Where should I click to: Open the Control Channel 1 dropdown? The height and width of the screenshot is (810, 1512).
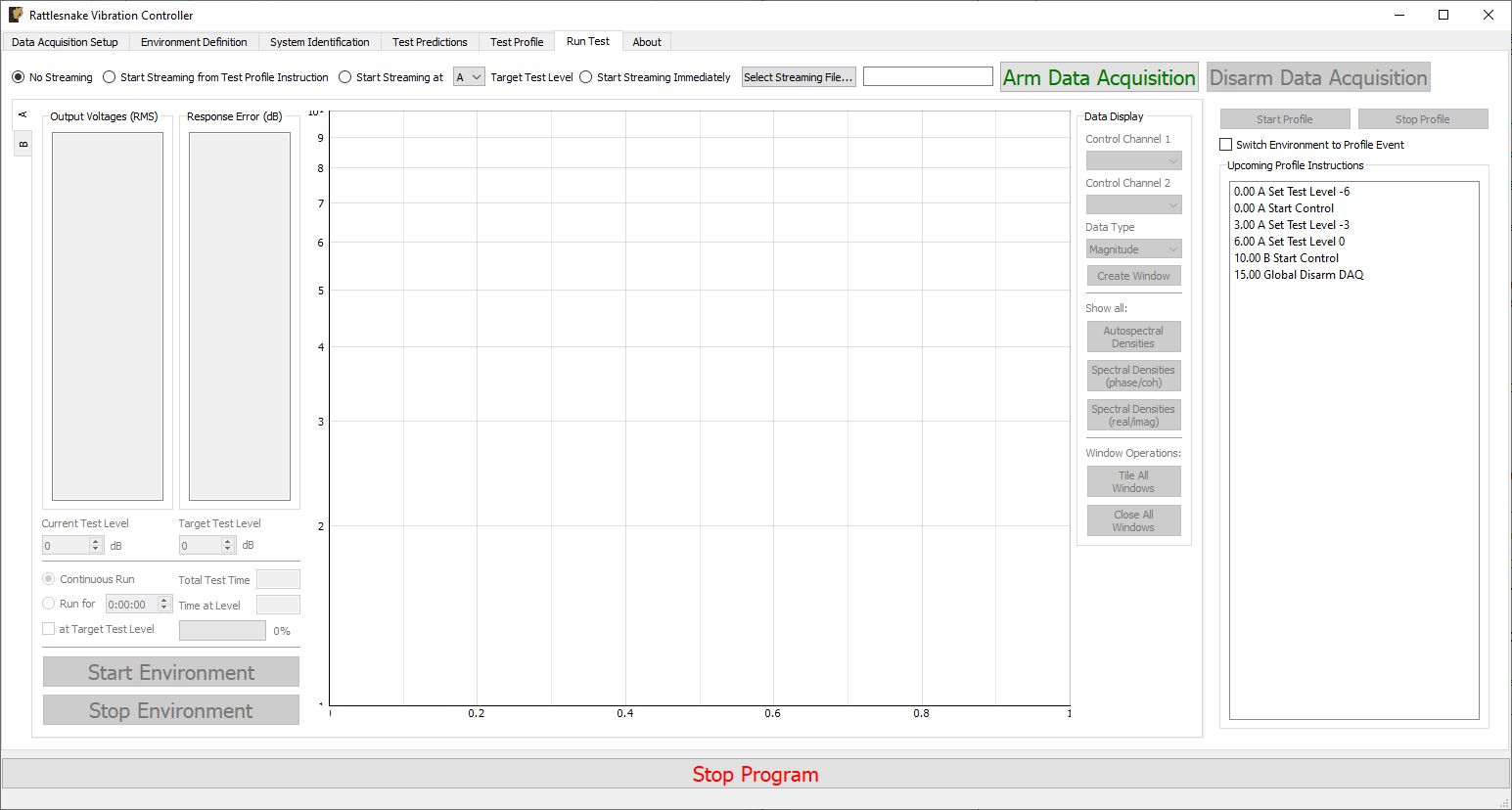1133,160
